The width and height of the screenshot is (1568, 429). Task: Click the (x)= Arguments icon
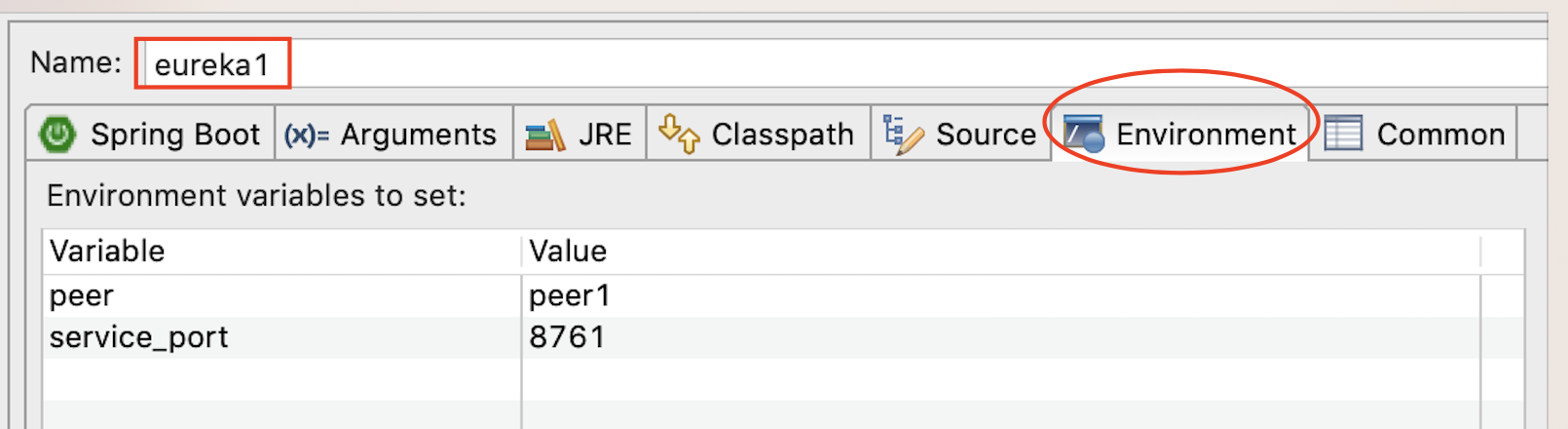tap(307, 135)
